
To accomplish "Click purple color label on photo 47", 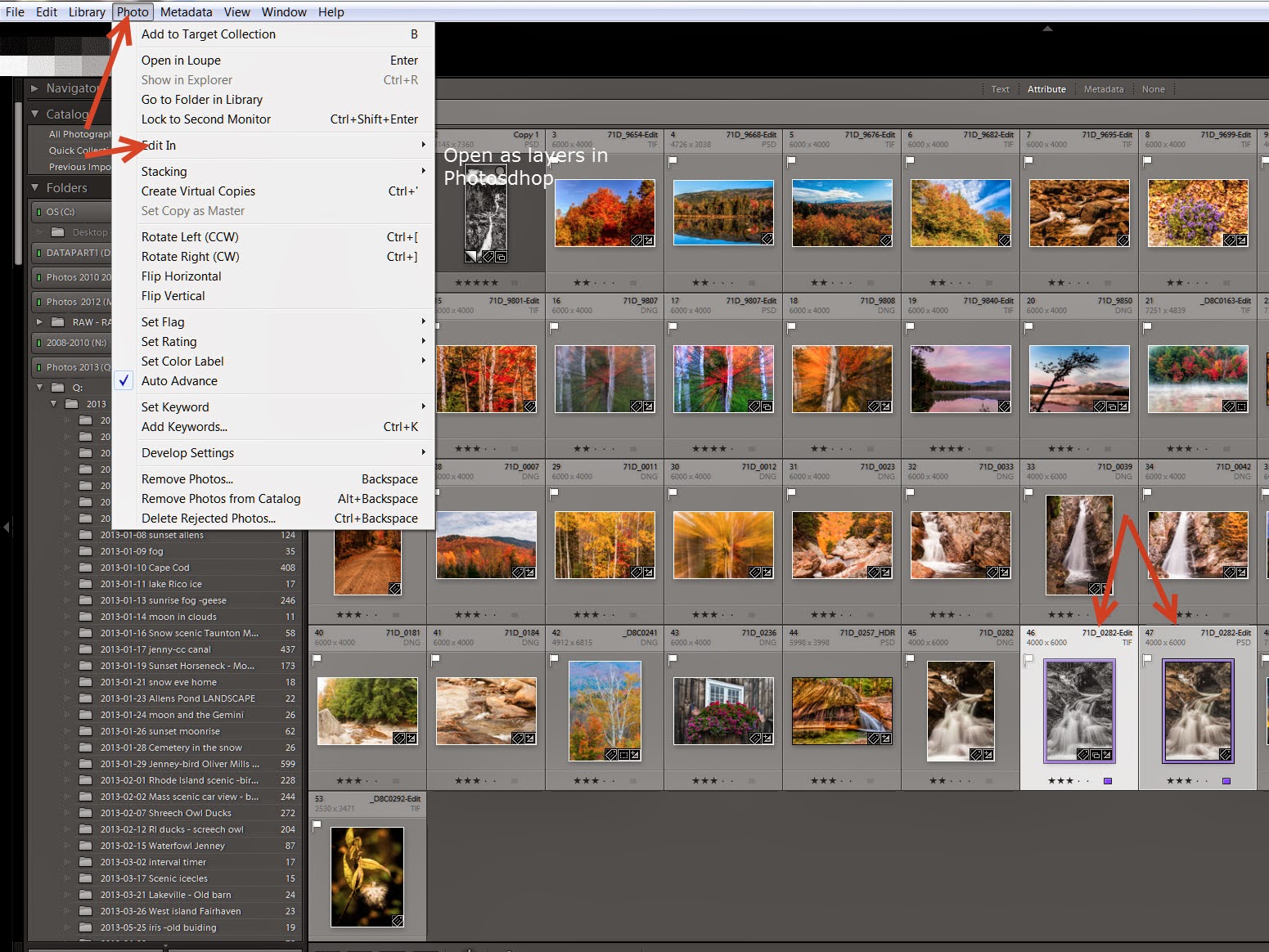I will coord(1226,781).
